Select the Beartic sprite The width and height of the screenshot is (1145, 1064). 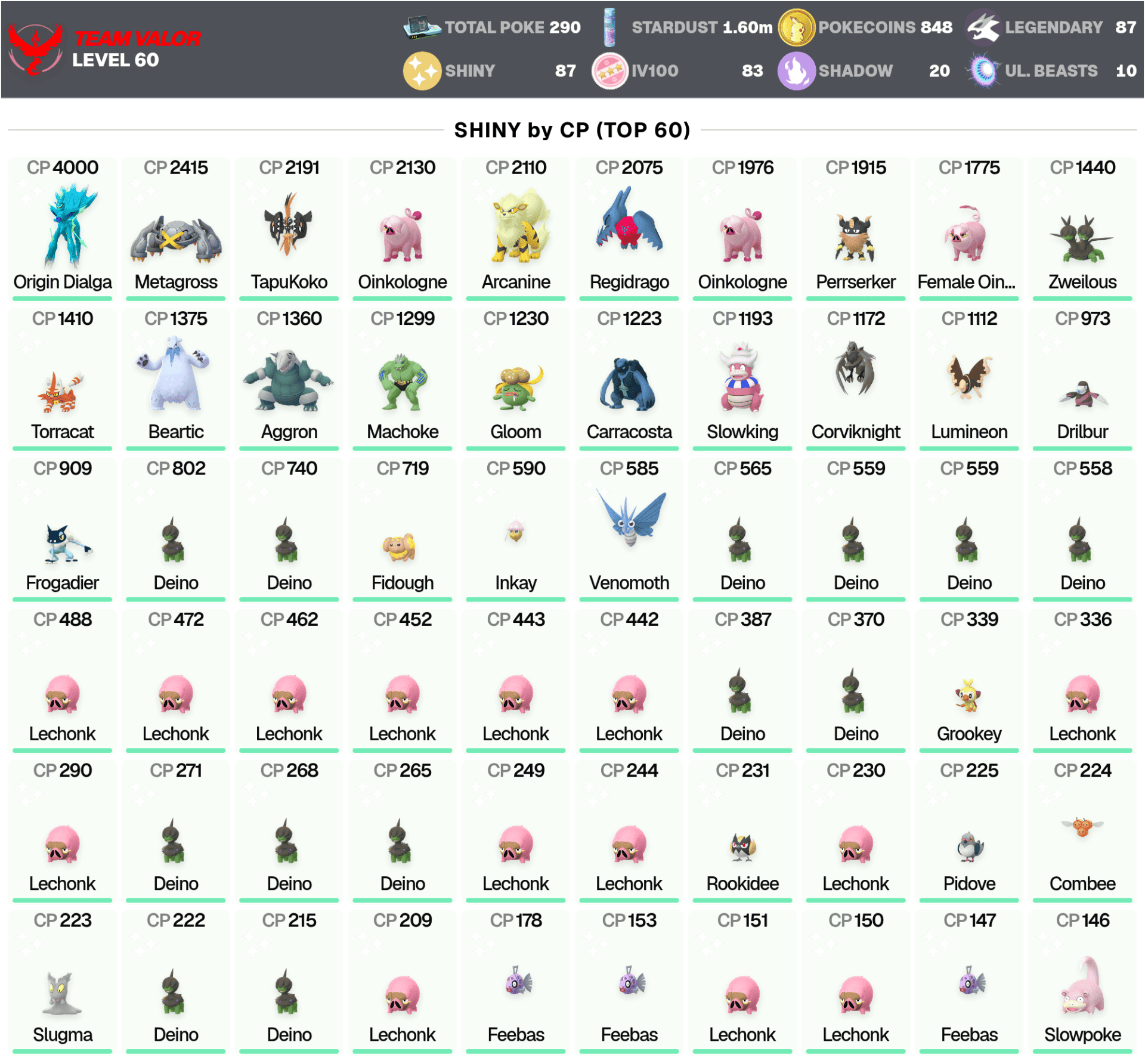(173, 373)
